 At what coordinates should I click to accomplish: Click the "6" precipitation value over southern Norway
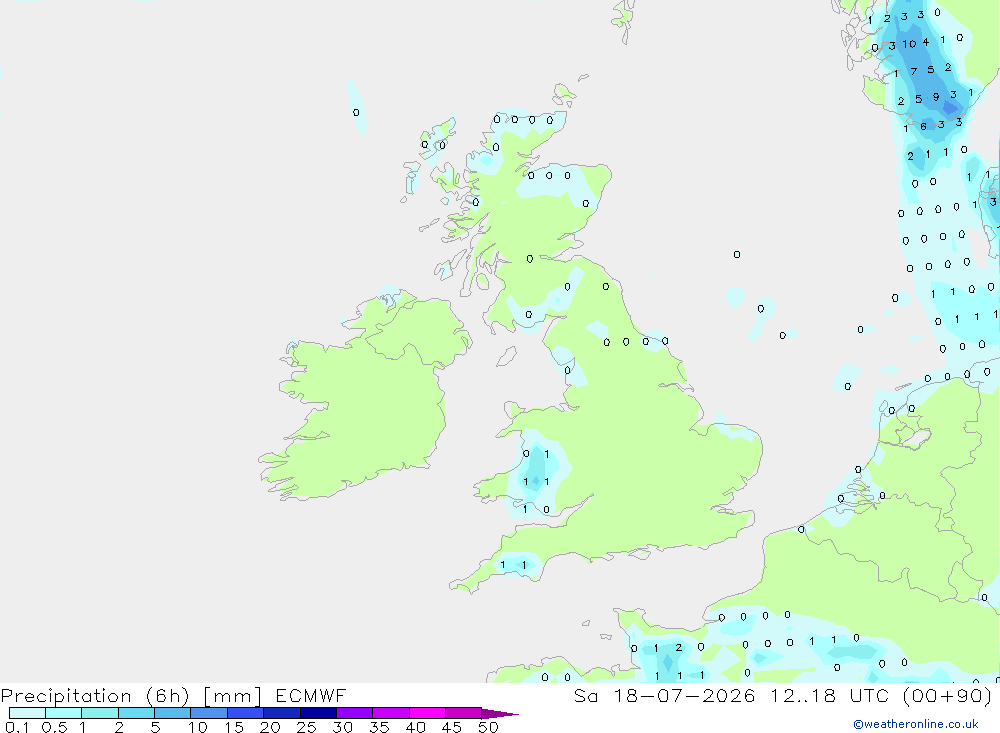[x=923, y=126]
